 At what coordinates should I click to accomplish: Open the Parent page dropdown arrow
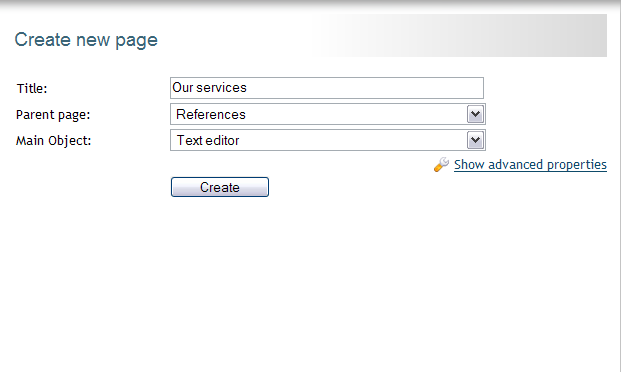click(475, 114)
